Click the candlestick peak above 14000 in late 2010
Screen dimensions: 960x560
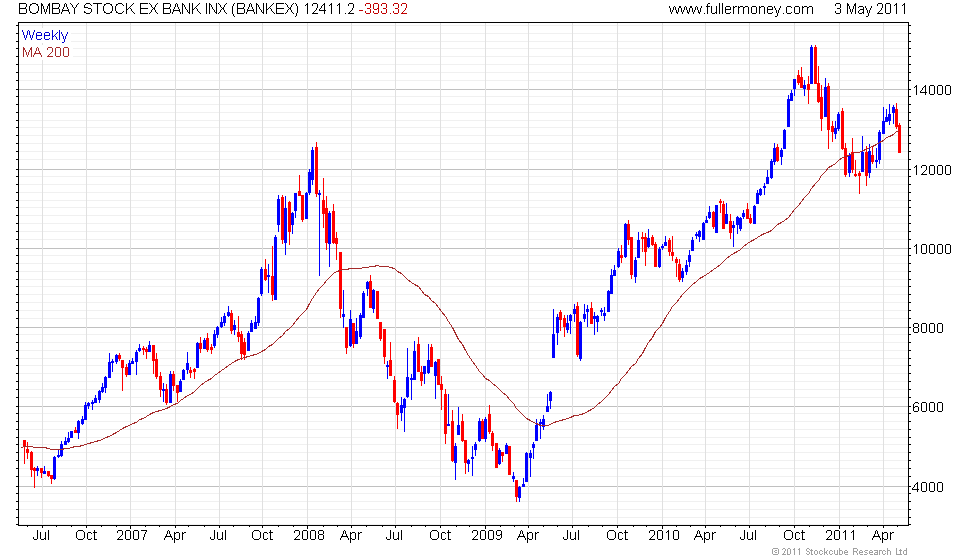(814, 65)
